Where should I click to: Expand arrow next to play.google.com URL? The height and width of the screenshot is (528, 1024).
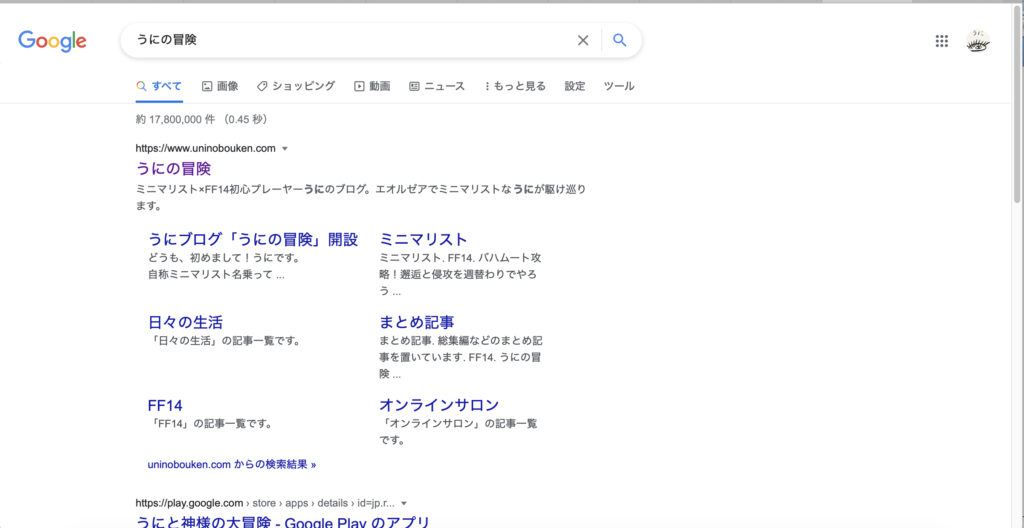point(404,503)
